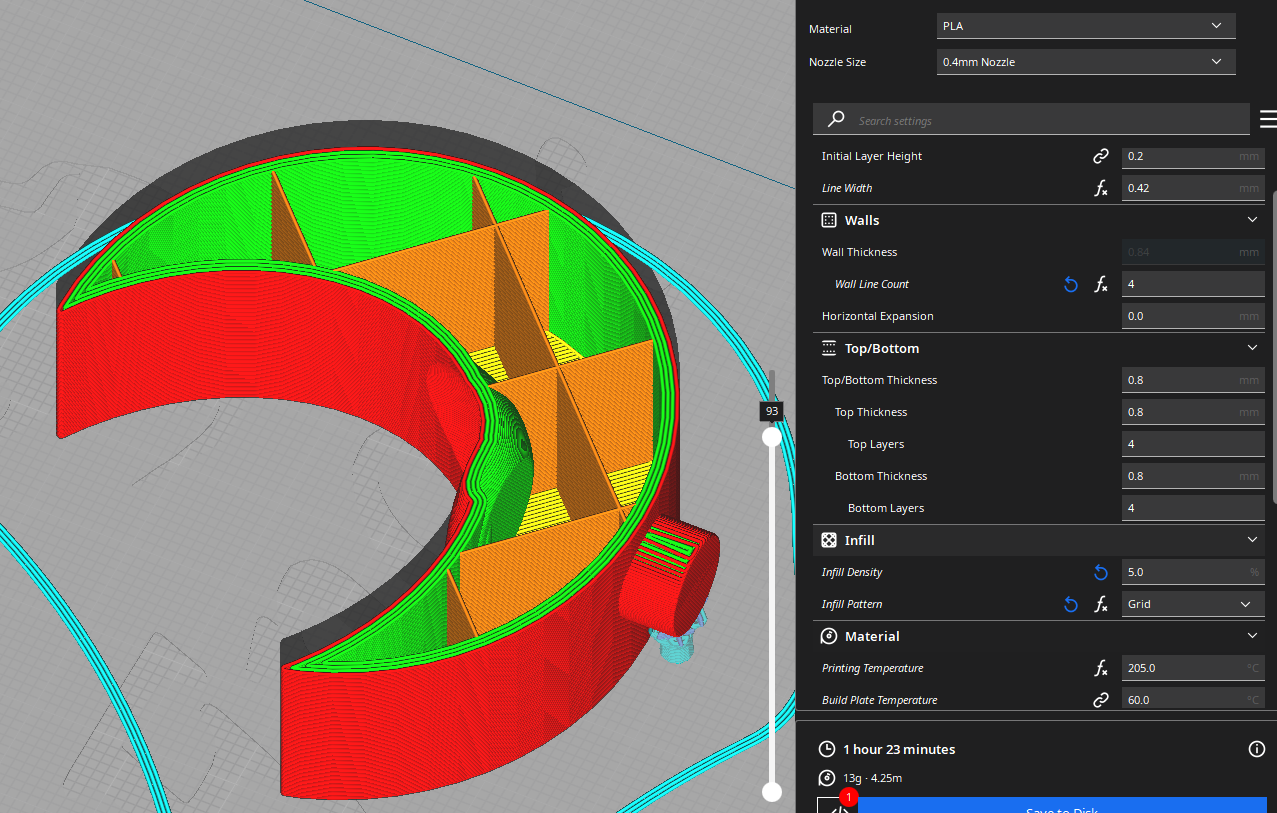Revert the Infill Density value

(1100, 572)
